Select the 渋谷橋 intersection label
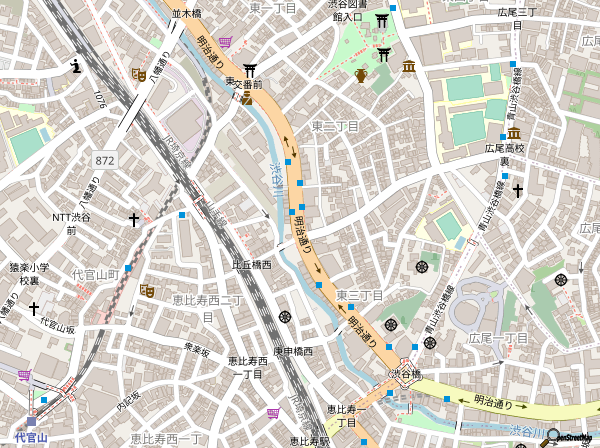 click(405, 374)
